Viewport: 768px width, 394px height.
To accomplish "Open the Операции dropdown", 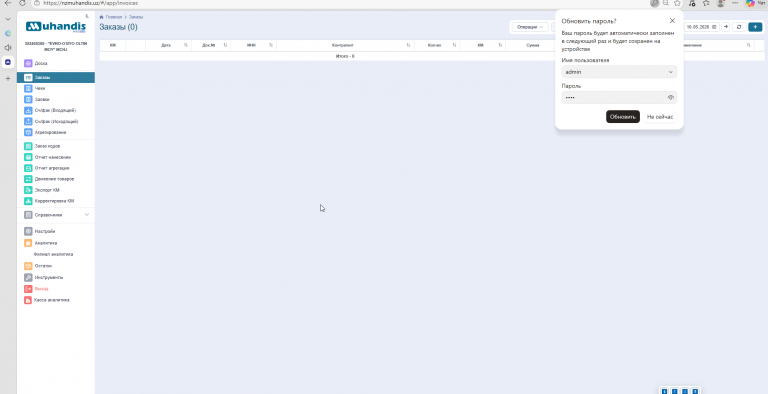I will [530, 27].
